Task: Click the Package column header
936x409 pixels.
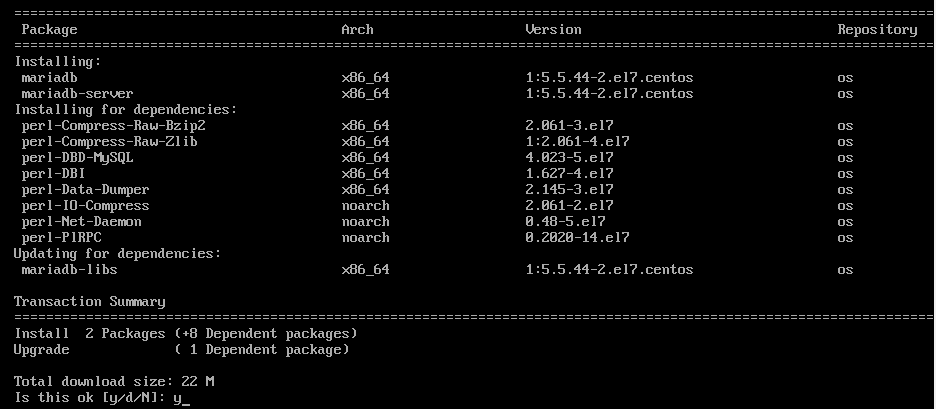Action: tap(50, 30)
